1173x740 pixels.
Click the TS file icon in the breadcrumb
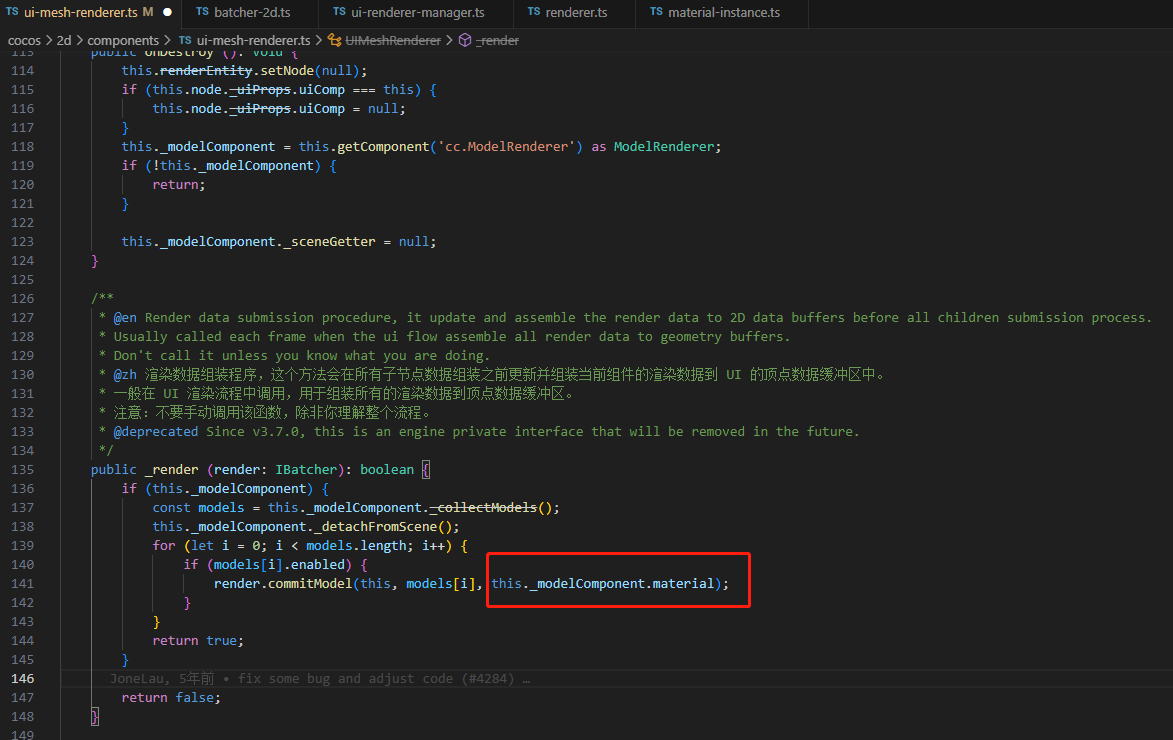point(185,40)
